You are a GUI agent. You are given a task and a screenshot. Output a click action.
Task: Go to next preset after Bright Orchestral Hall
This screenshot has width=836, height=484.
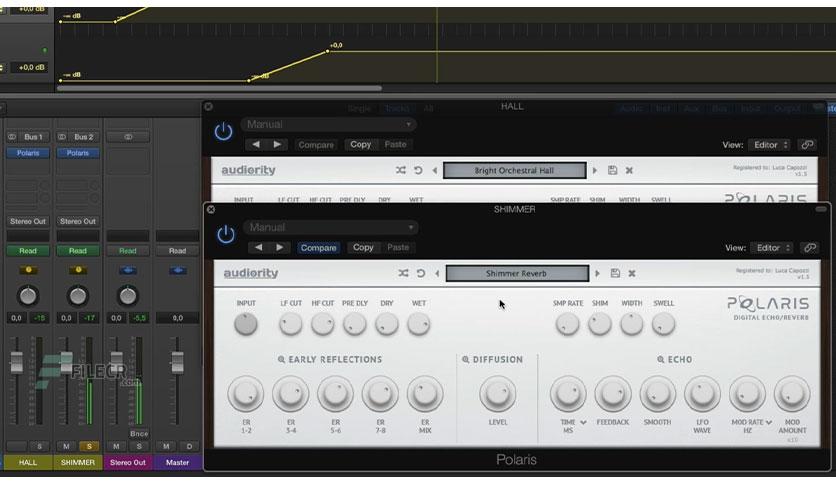pyautogui.click(x=594, y=171)
